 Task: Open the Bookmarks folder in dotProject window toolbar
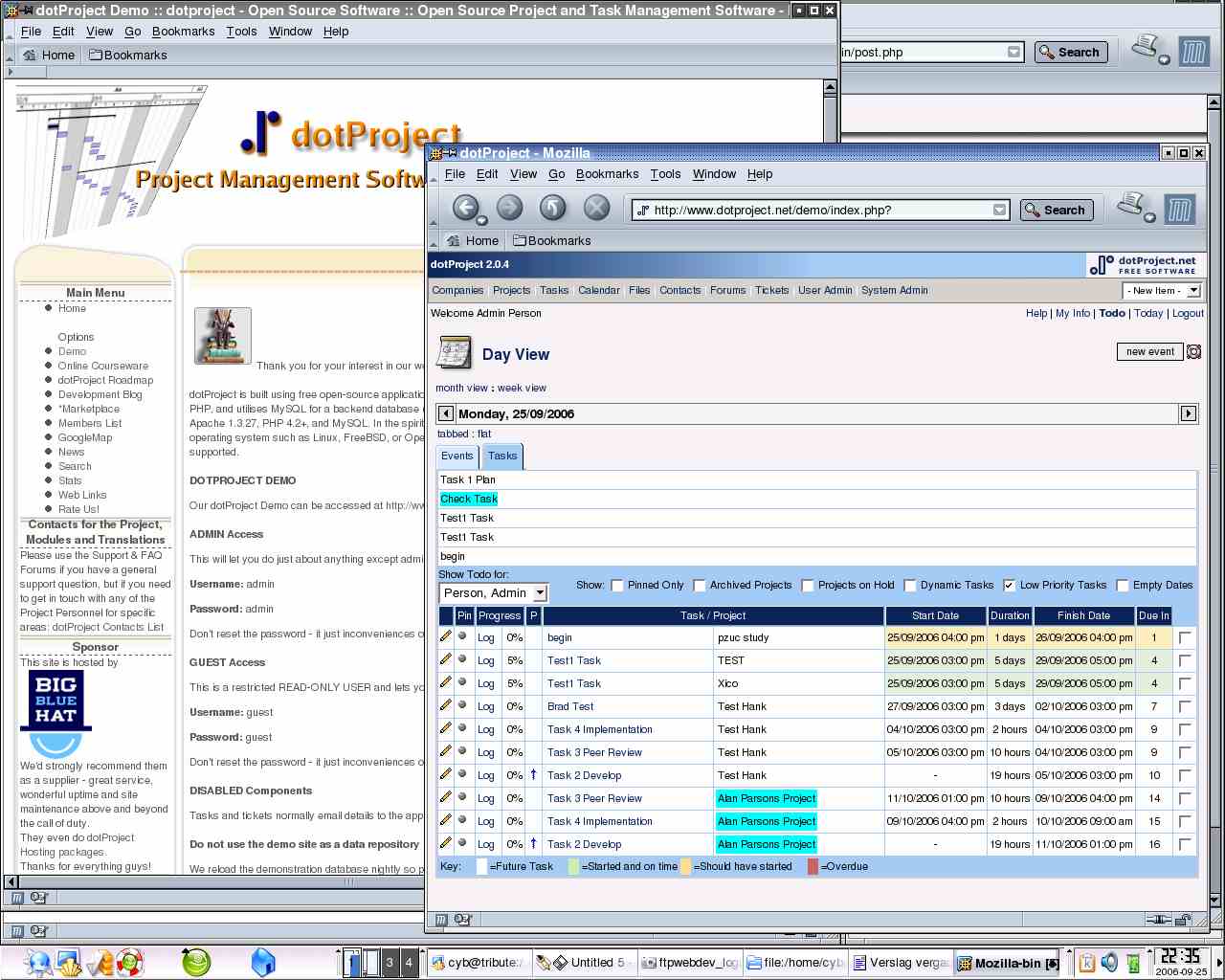551,241
